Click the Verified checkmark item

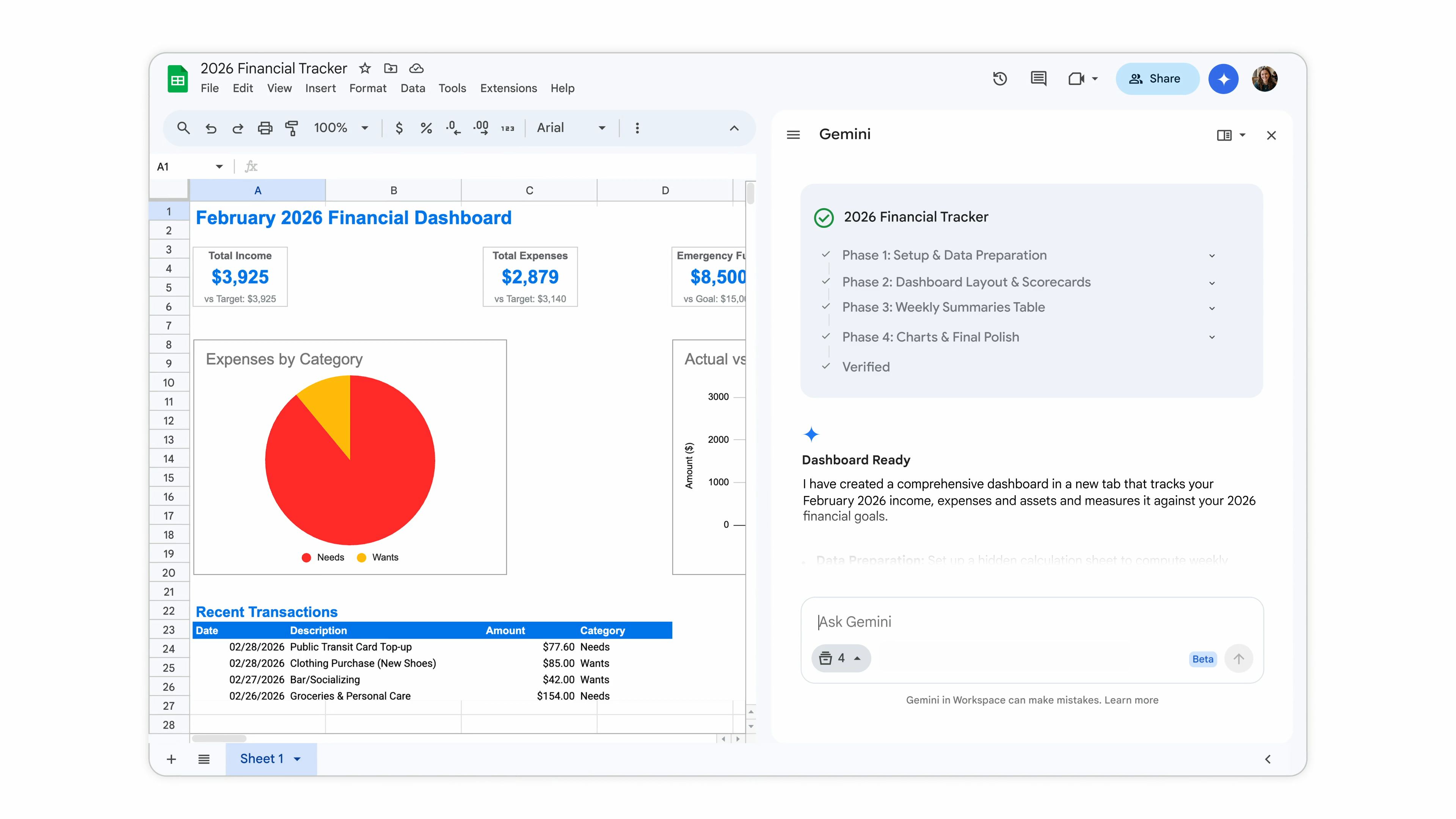tap(865, 367)
